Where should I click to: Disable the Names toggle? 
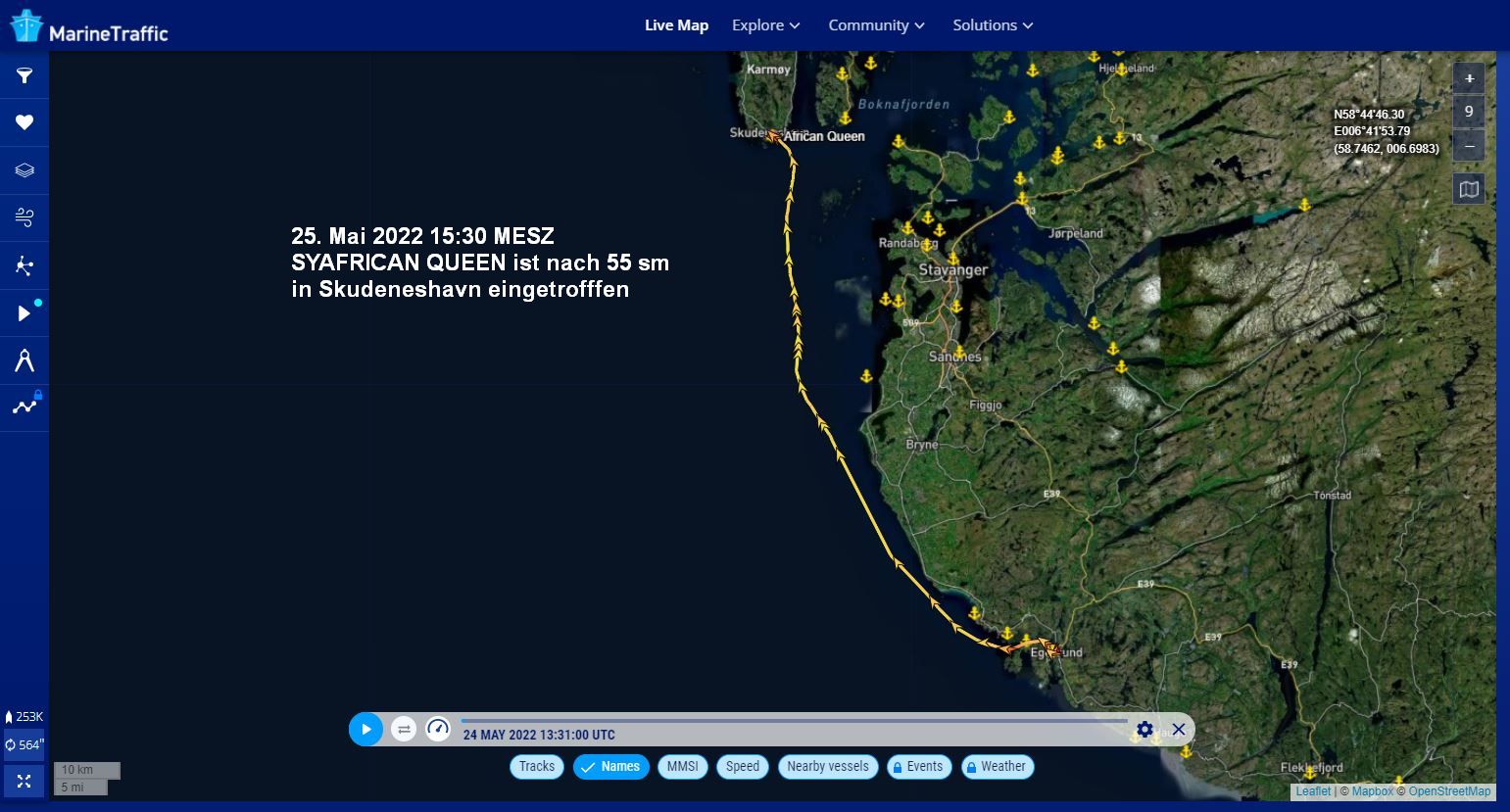[x=611, y=767]
